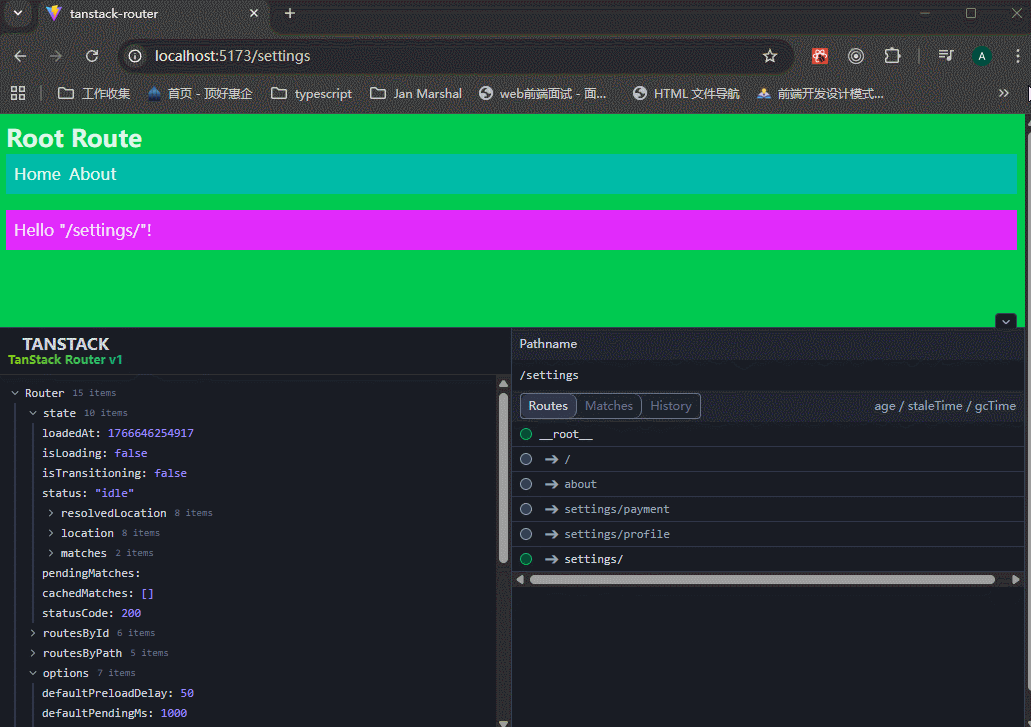Expand the routesByPath node

click(x=33, y=653)
